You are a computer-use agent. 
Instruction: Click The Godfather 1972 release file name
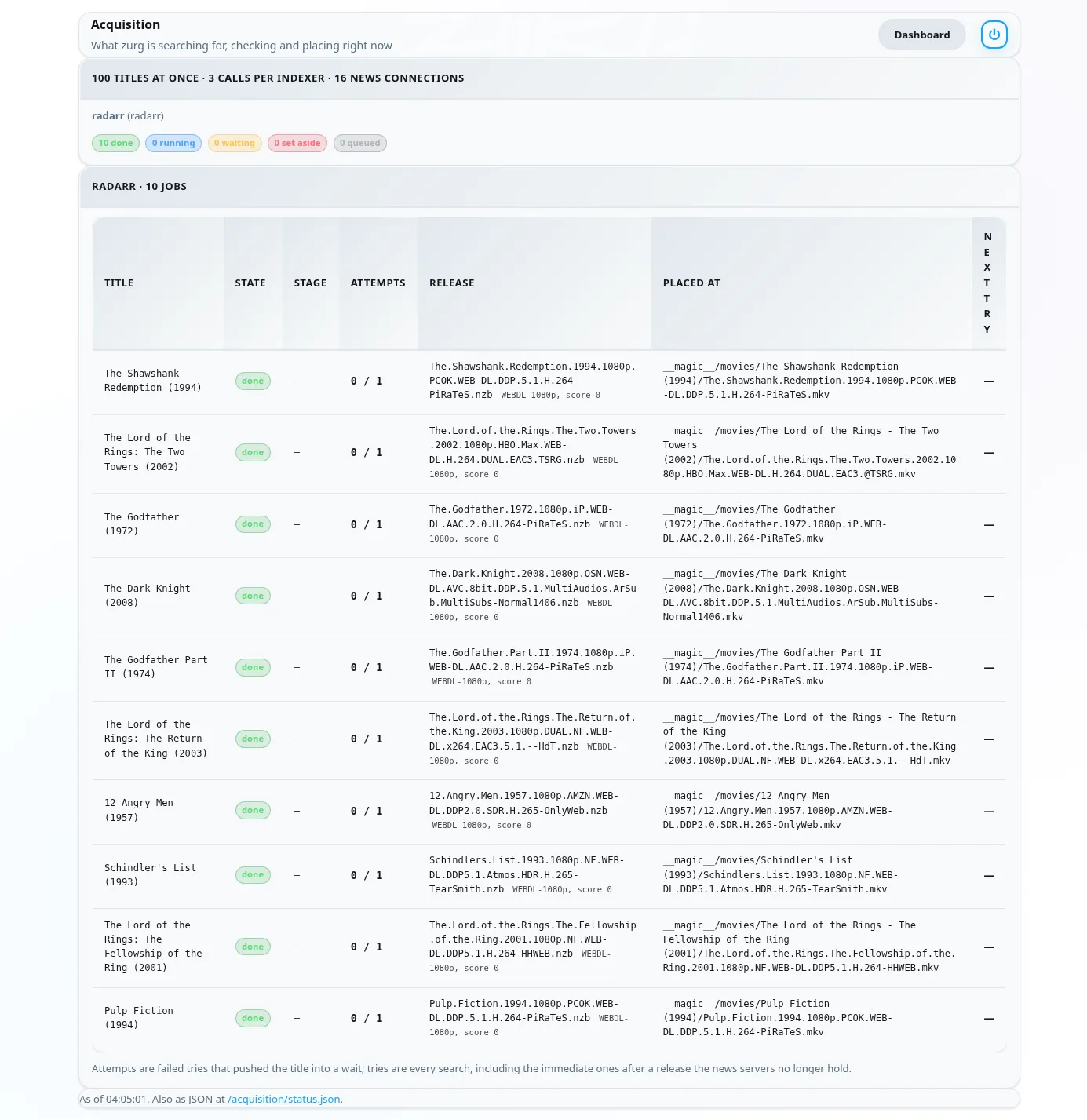tap(521, 516)
